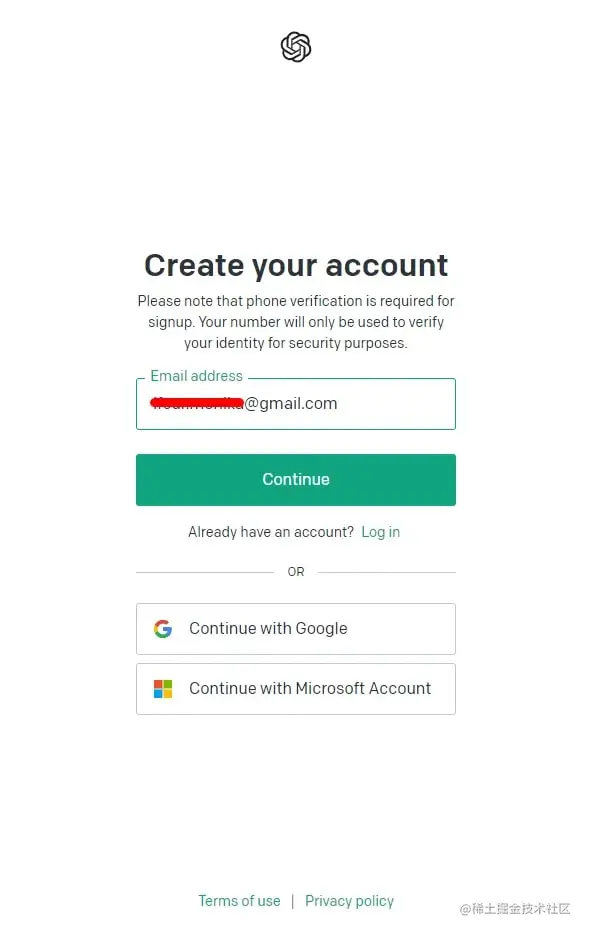Screen dimensions: 590x935
Task: Click the phone verification notice paragraph
Action: pyautogui.click(x=295, y=322)
